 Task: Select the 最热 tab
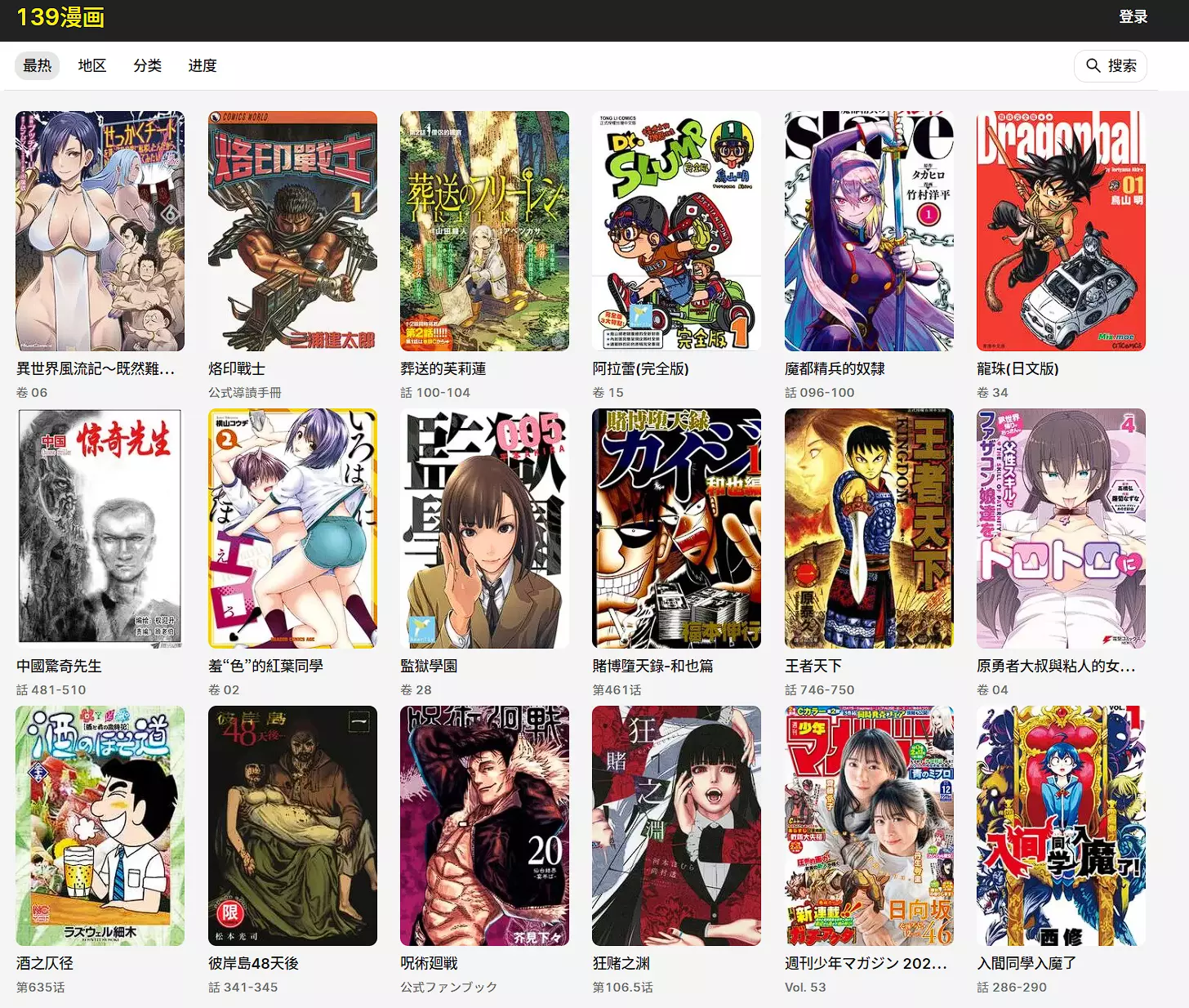tap(37, 65)
